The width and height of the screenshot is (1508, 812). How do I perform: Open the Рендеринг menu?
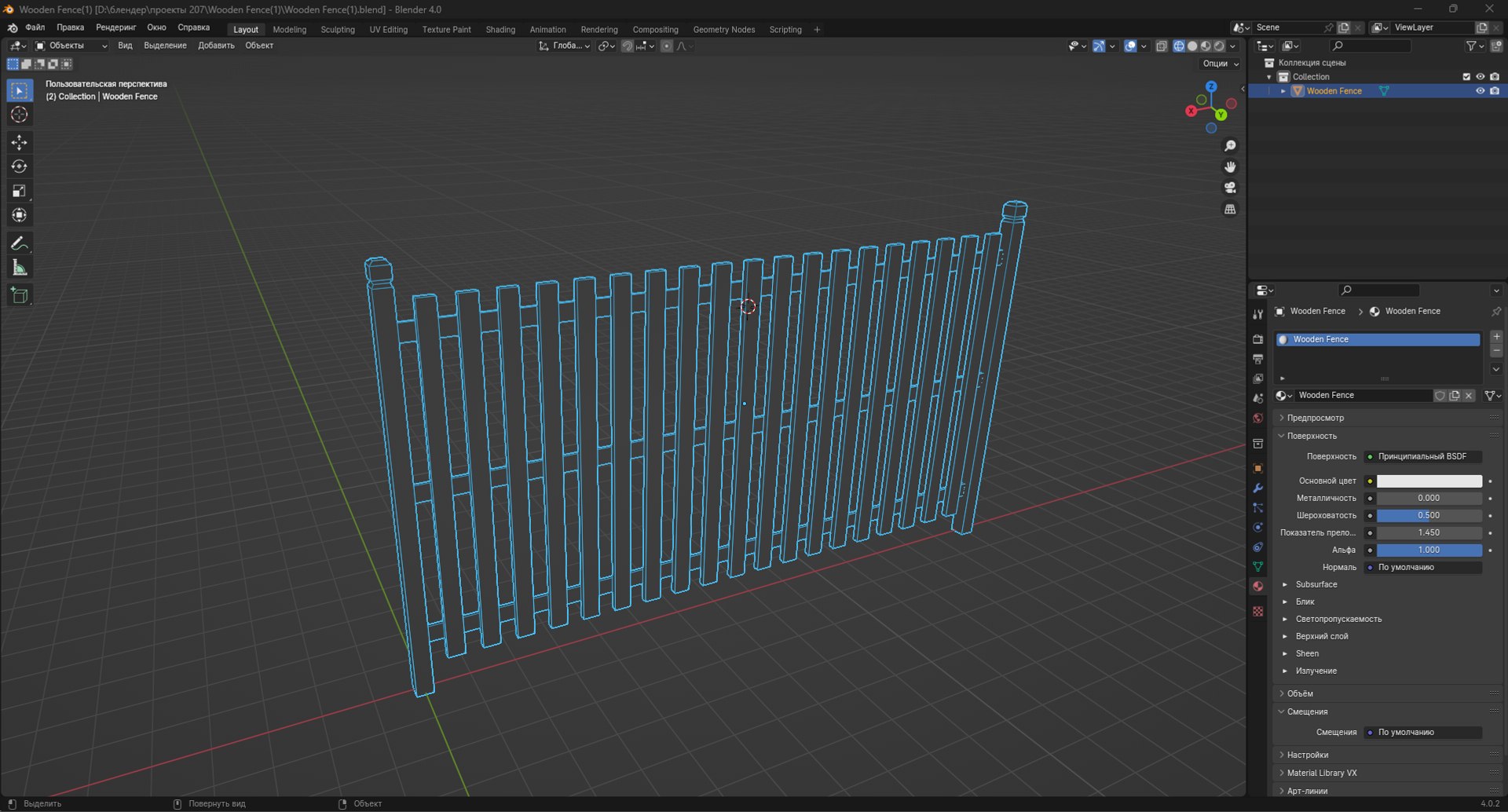[x=116, y=27]
